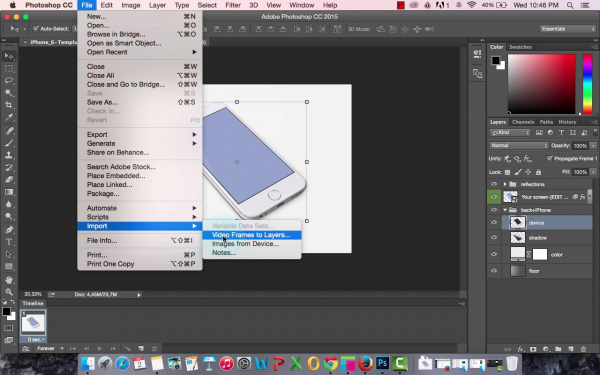Open the Kind layer filter dropdown

click(x=510, y=132)
